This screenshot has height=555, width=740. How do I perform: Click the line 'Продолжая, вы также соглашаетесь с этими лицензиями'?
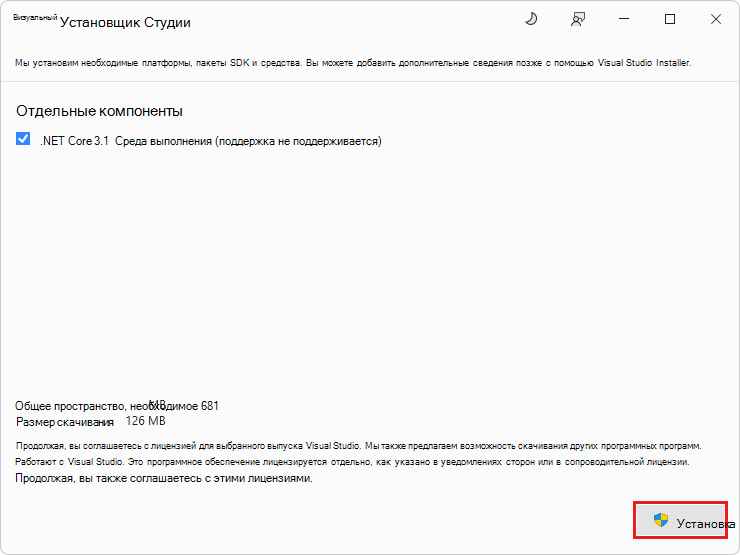(x=164, y=478)
